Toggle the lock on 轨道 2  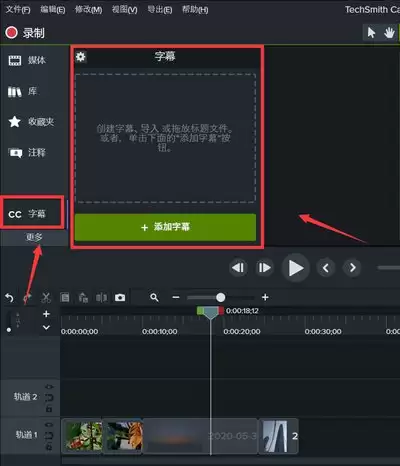[49, 409]
